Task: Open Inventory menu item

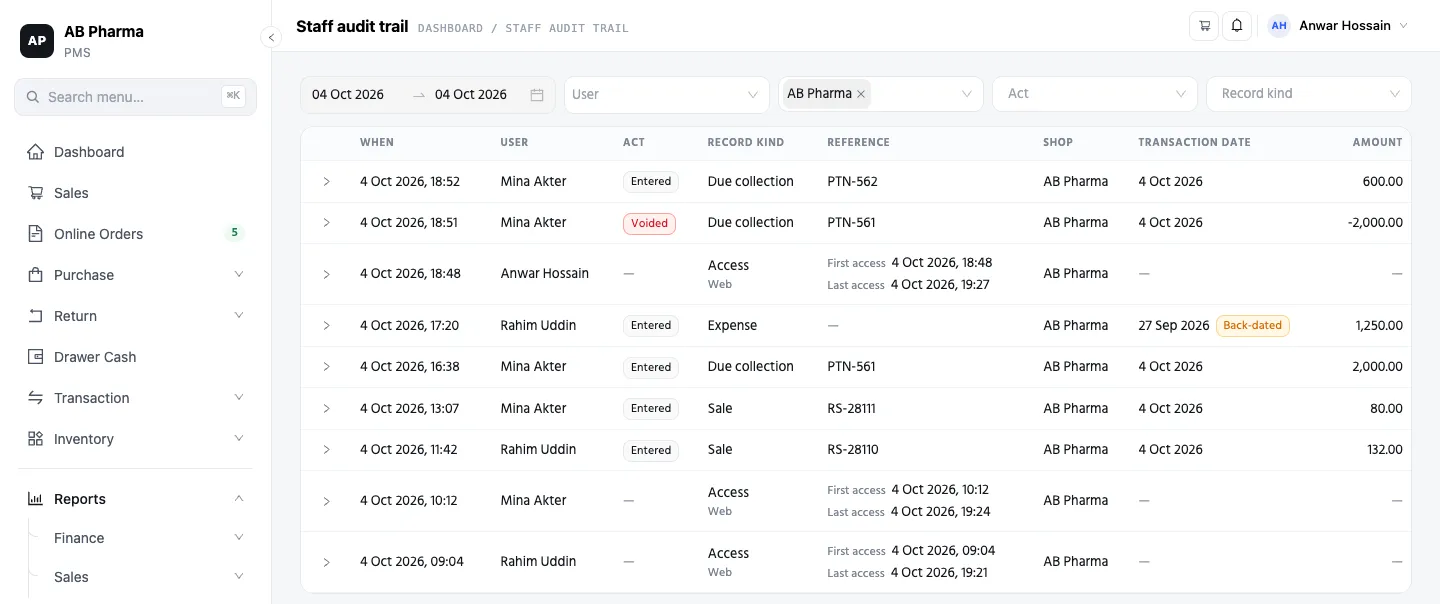Action: pos(135,439)
